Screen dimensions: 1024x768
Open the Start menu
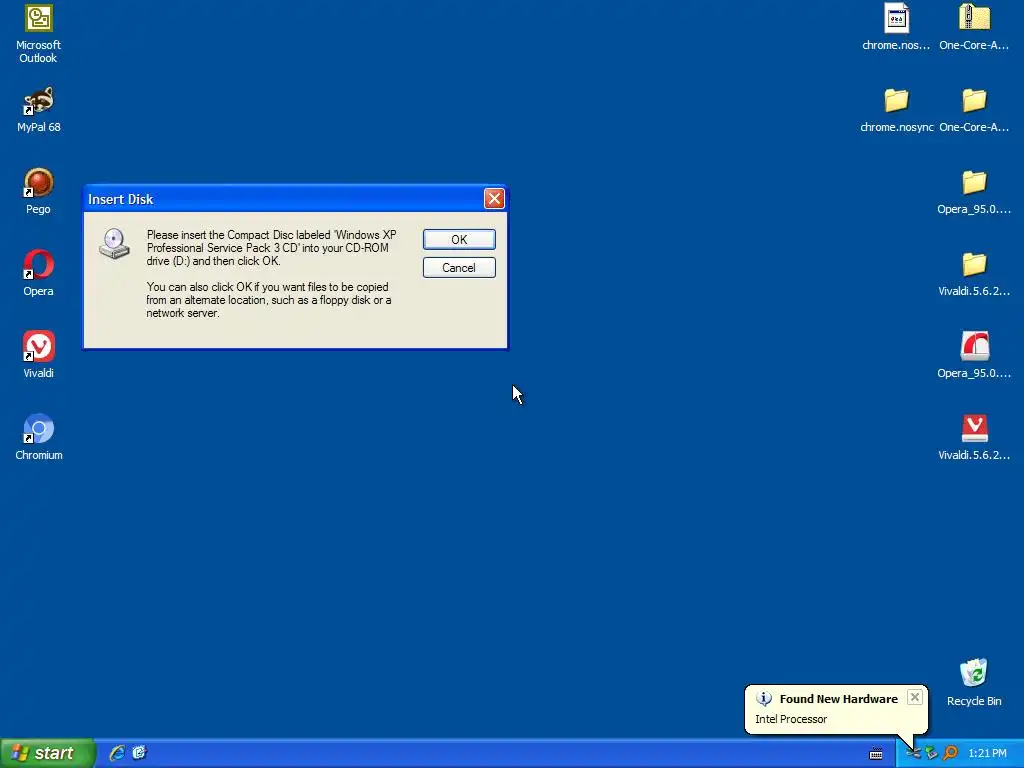47,753
